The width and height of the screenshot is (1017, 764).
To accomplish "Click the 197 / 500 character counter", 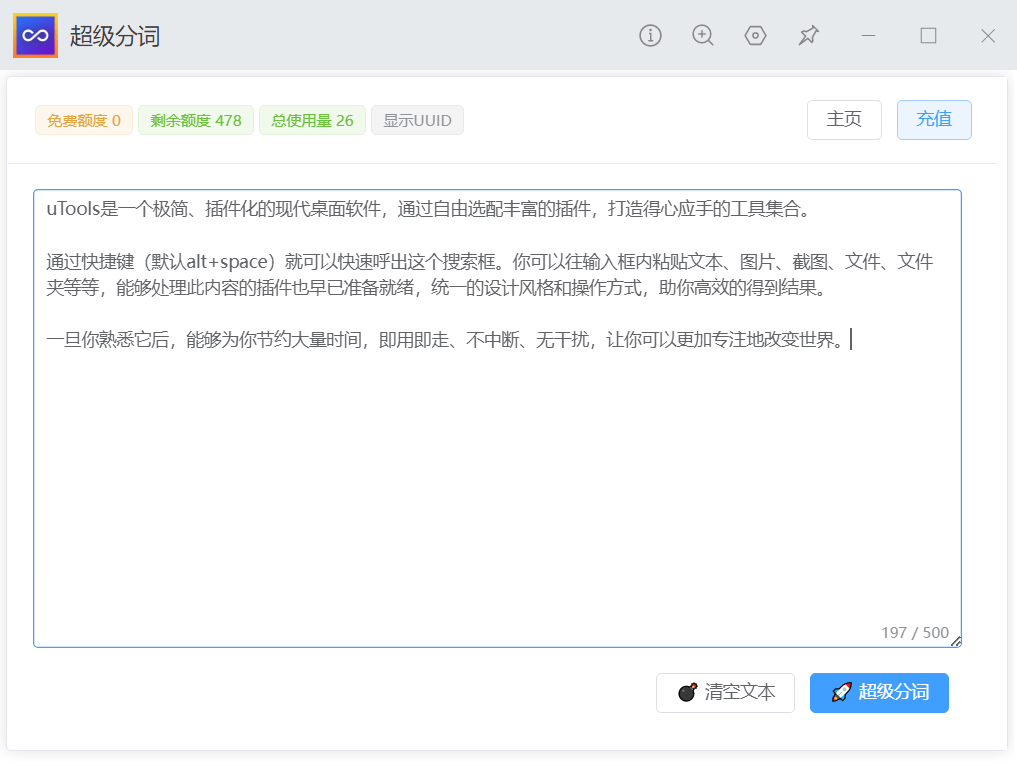I will 915,632.
